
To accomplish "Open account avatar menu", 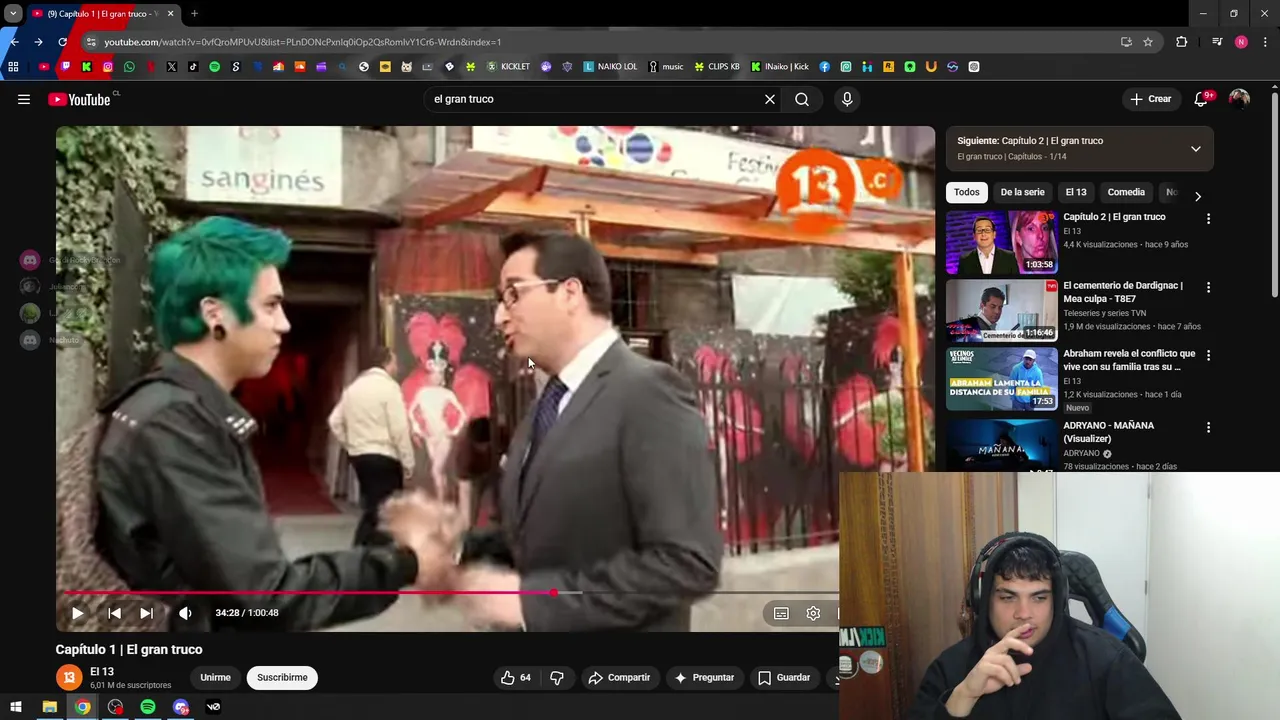I will click(1239, 99).
